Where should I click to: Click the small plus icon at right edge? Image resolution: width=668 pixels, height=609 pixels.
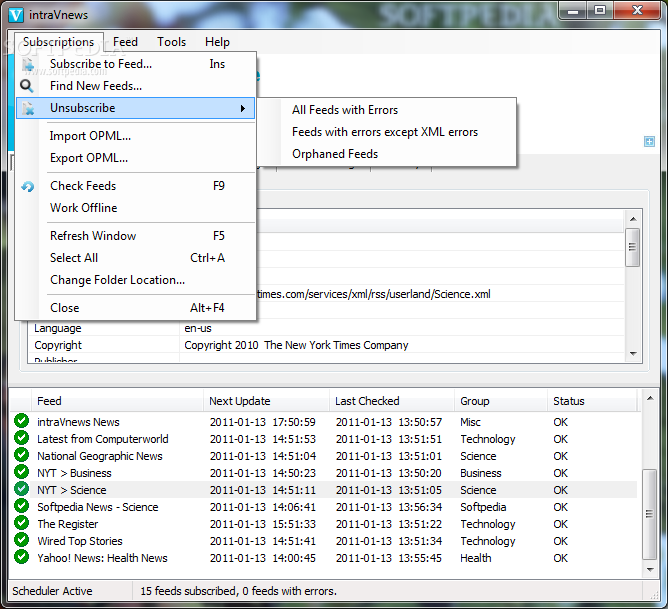[x=649, y=141]
